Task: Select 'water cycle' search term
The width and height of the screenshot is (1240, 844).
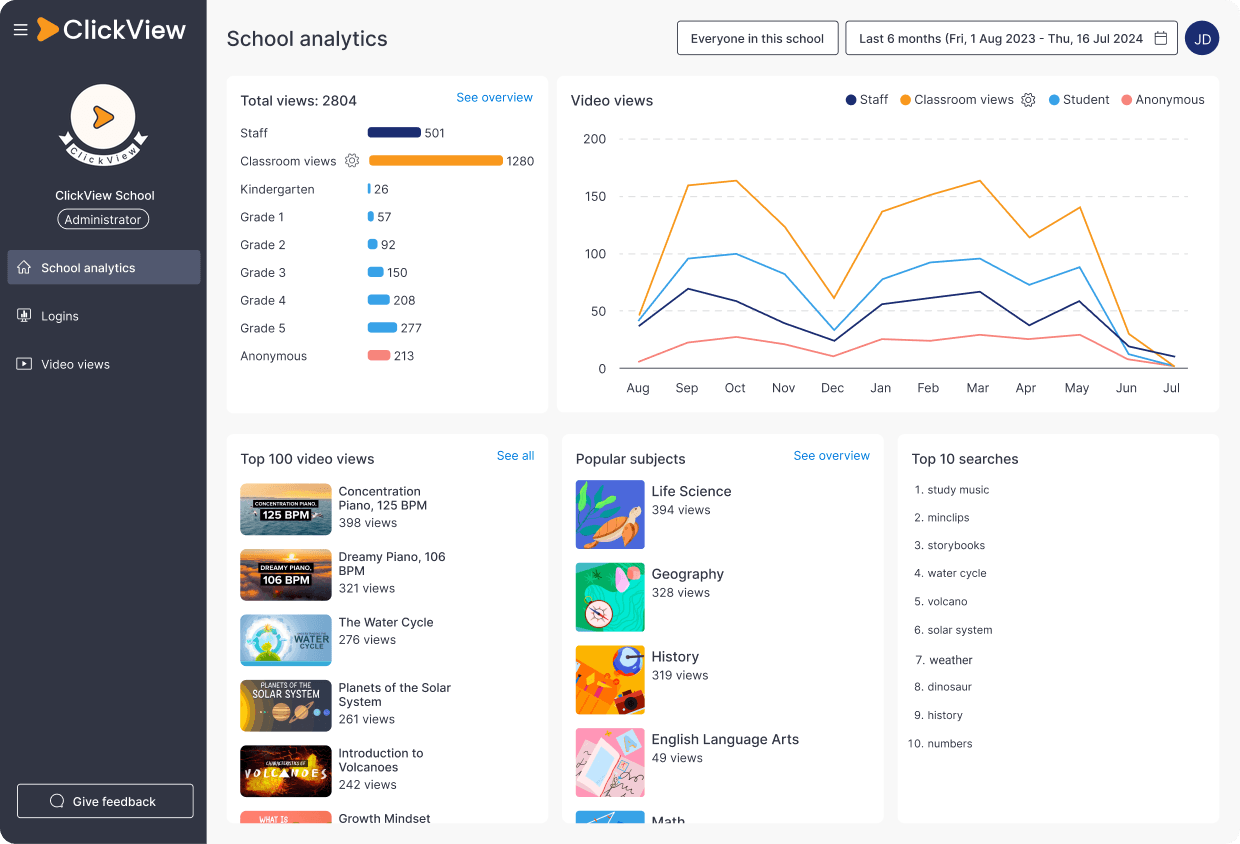Action: [x=957, y=573]
